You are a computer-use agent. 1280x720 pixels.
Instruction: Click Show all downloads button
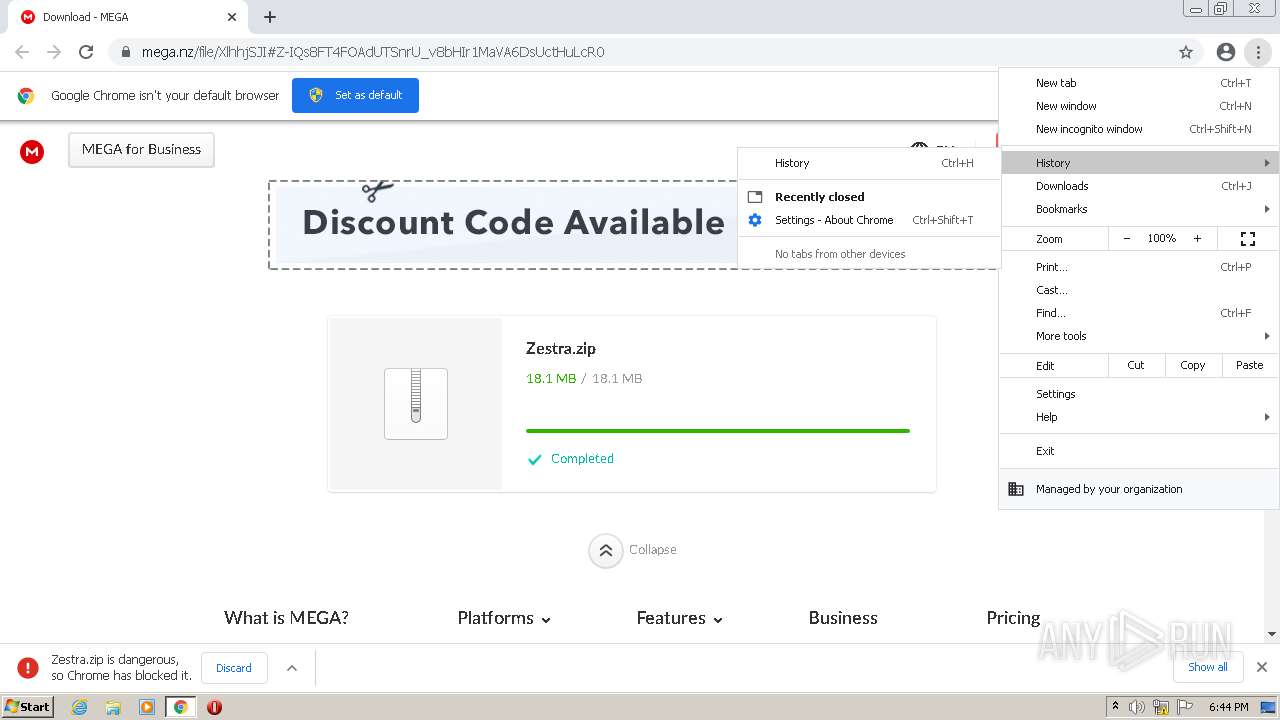pyautogui.click(x=1208, y=667)
